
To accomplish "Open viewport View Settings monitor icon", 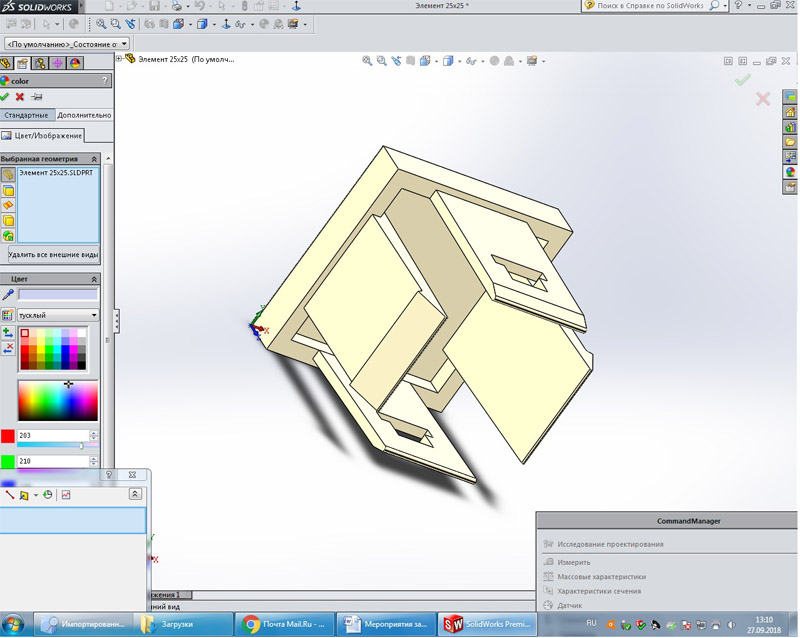I will (532, 61).
